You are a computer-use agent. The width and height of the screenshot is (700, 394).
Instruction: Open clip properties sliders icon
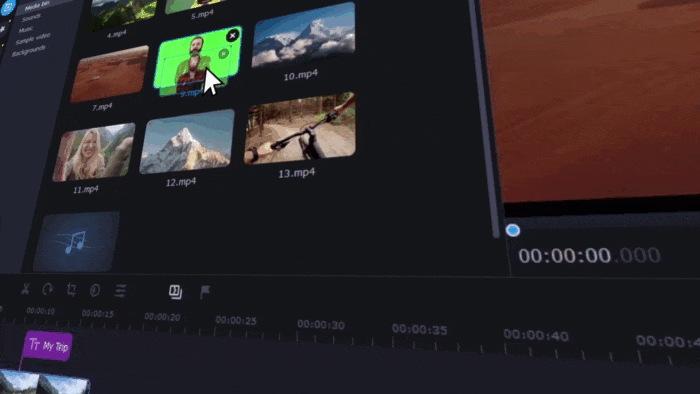click(120, 291)
